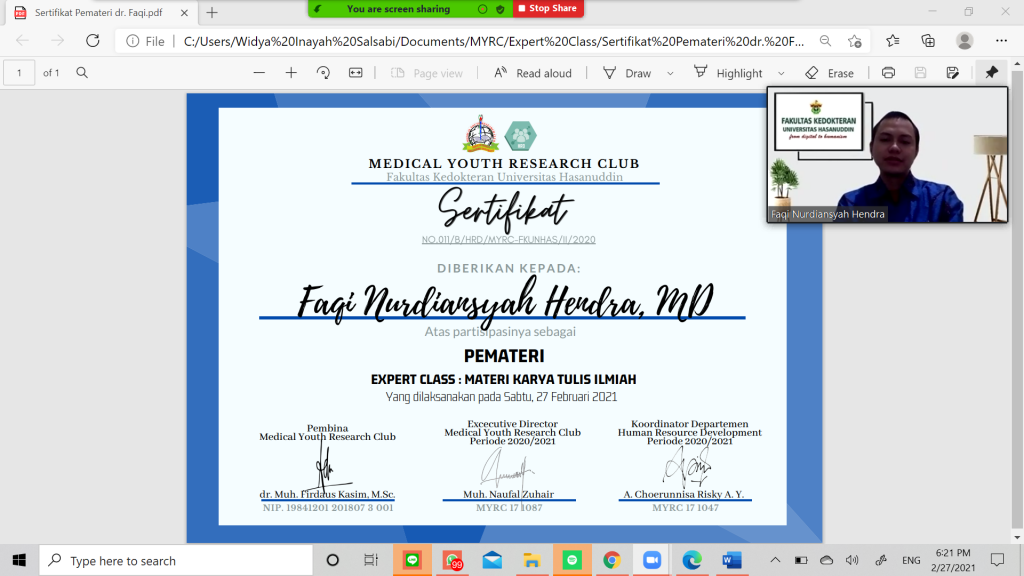Click the certificate number NO.011/B/HRD link text

coord(508,240)
